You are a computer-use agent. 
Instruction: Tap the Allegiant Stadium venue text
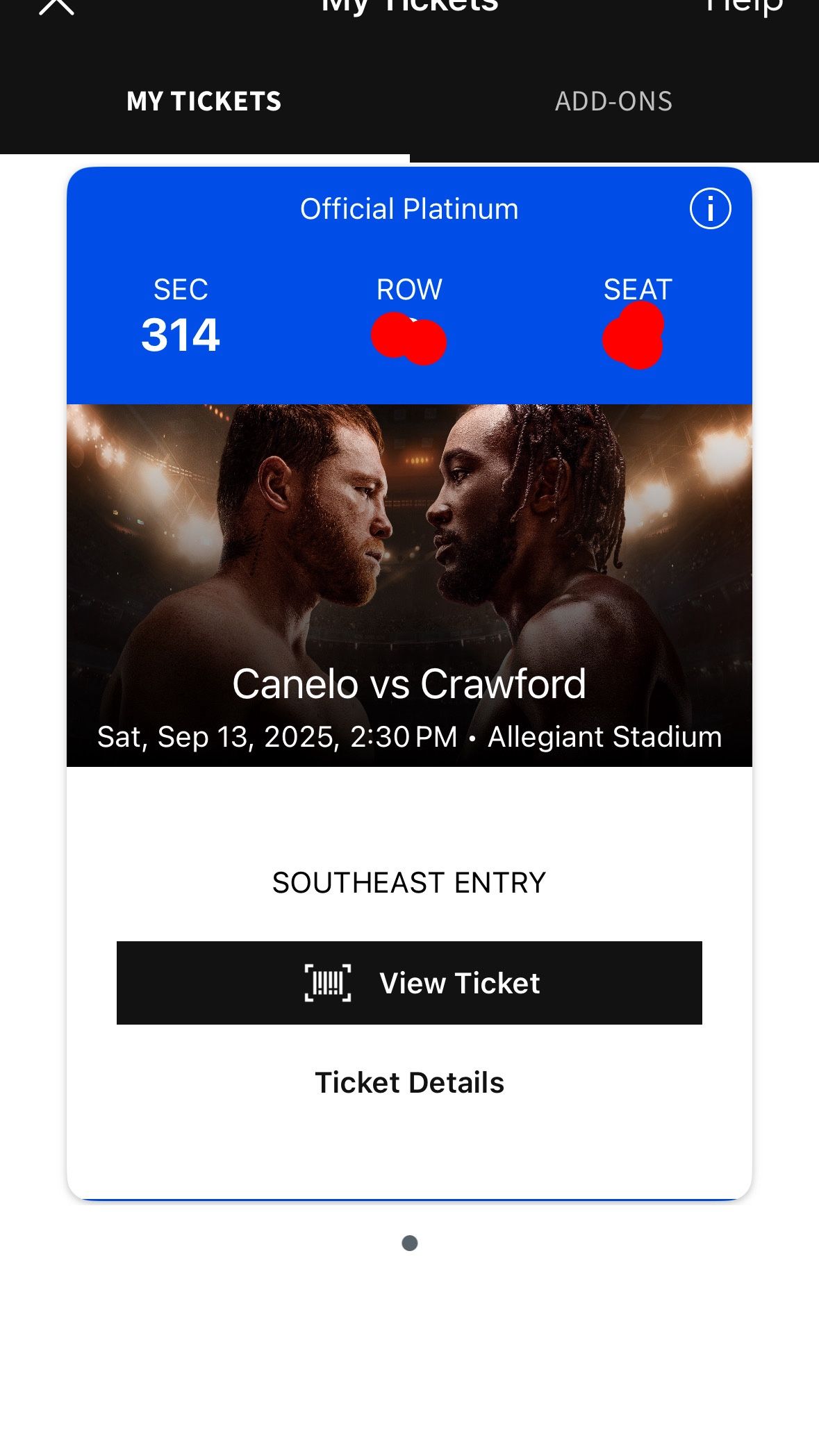pyautogui.click(x=604, y=737)
